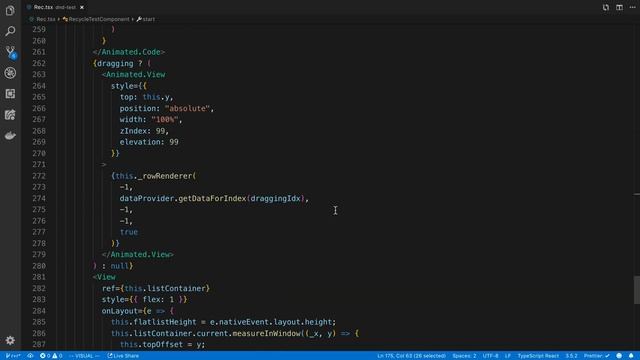Open the Run and Debug view
This screenshot has width=640, height=360.
(x=10, y=73)
